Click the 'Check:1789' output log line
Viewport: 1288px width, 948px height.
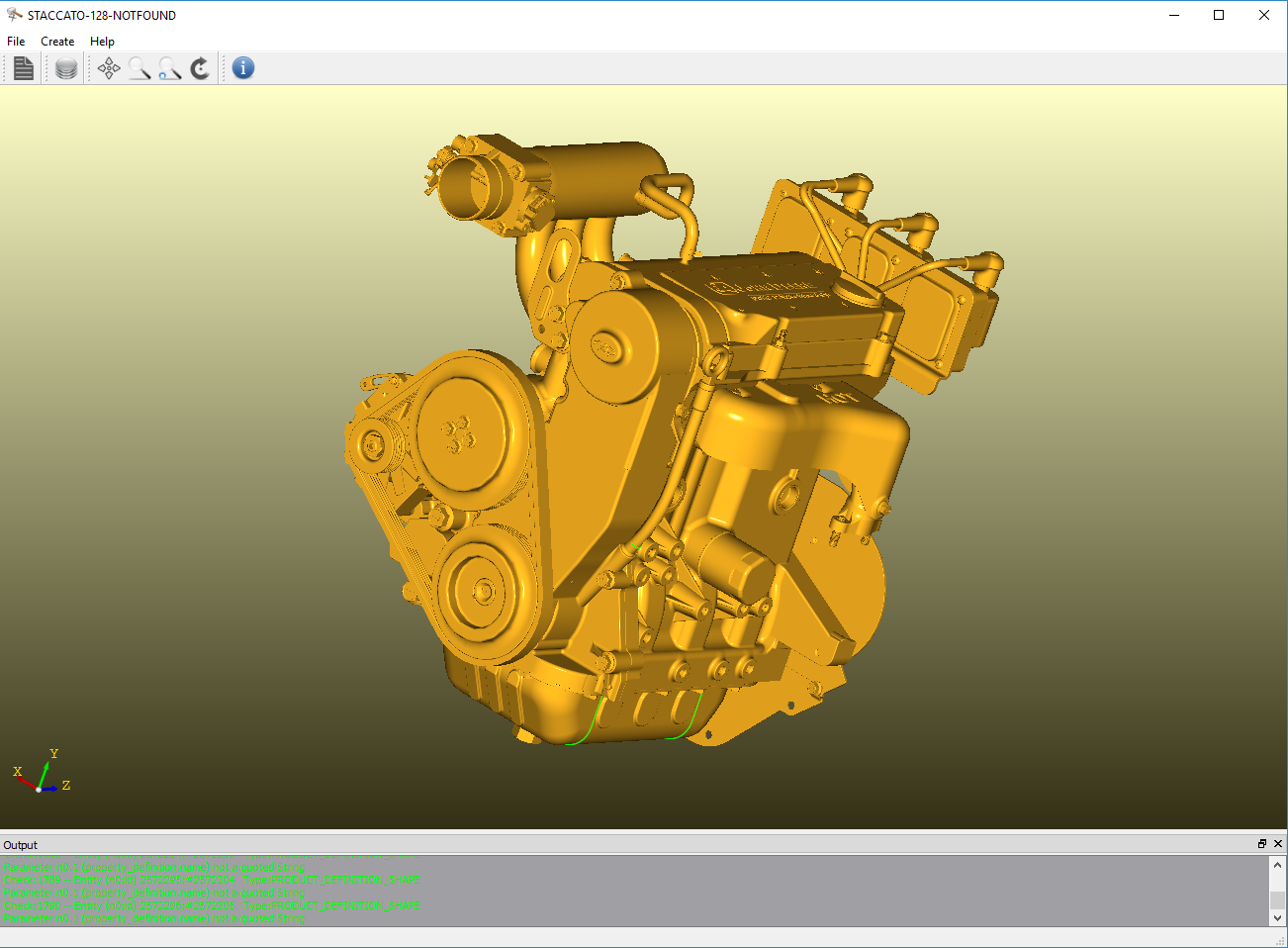point(212,880)
